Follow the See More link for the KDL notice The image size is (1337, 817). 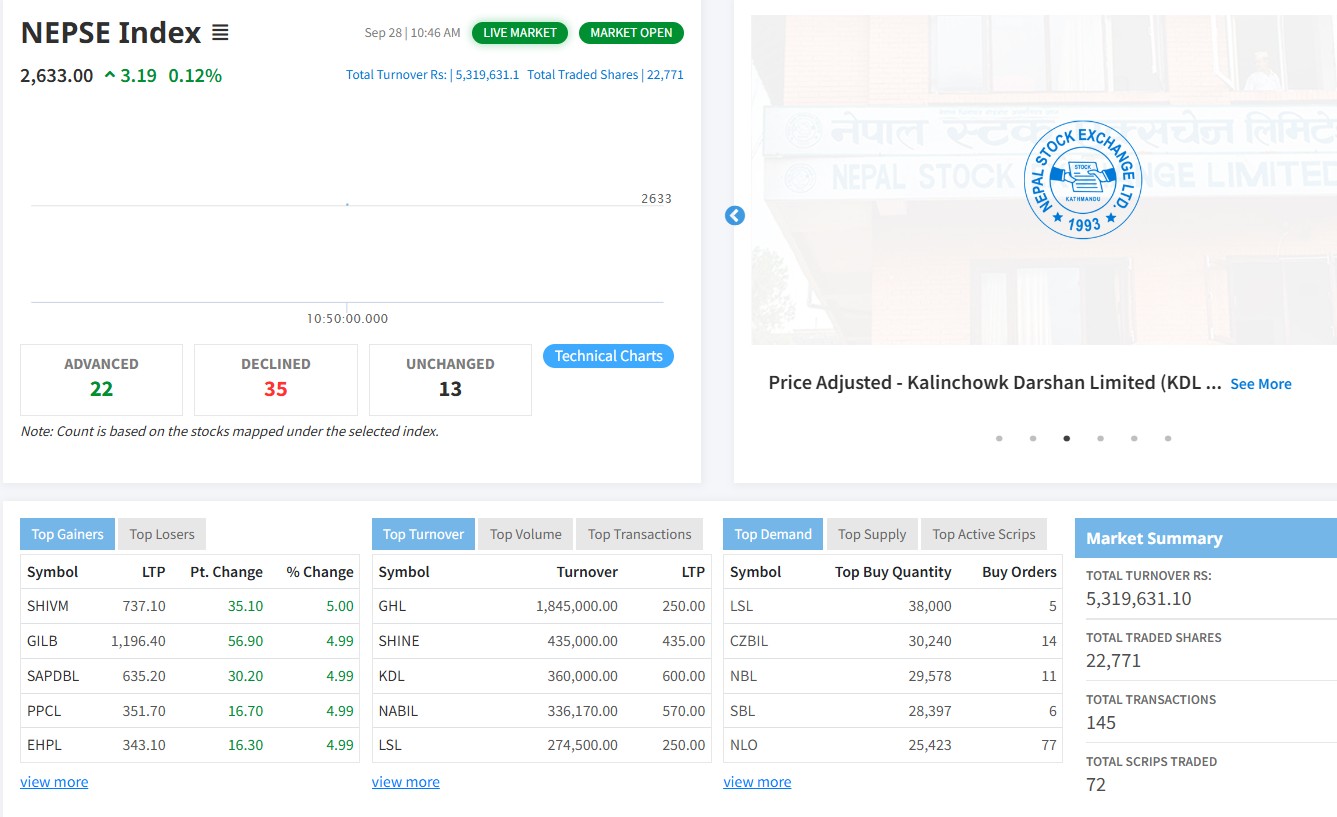click(x=1261, y=384)
